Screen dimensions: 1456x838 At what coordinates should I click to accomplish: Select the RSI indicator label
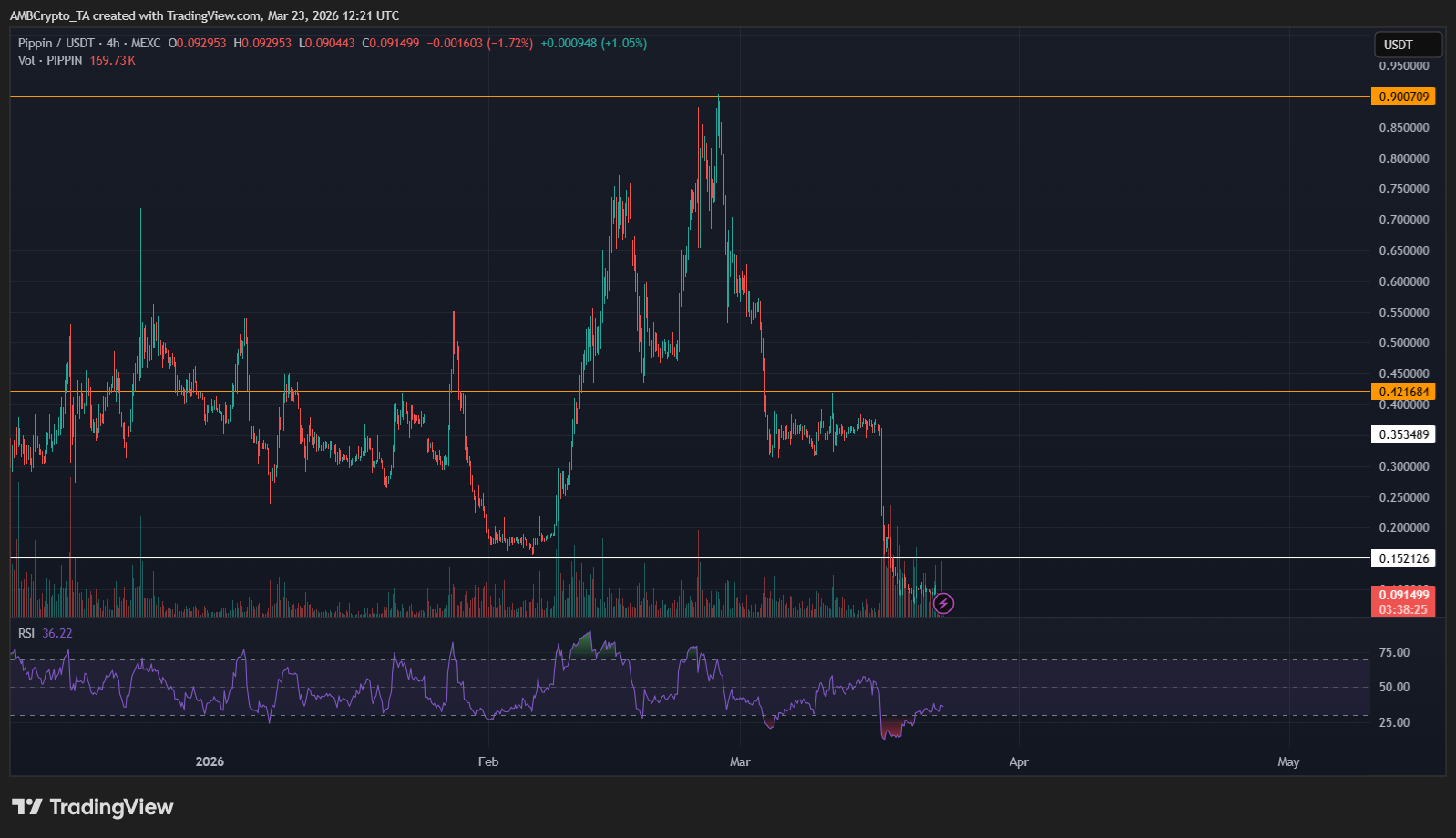26,633
